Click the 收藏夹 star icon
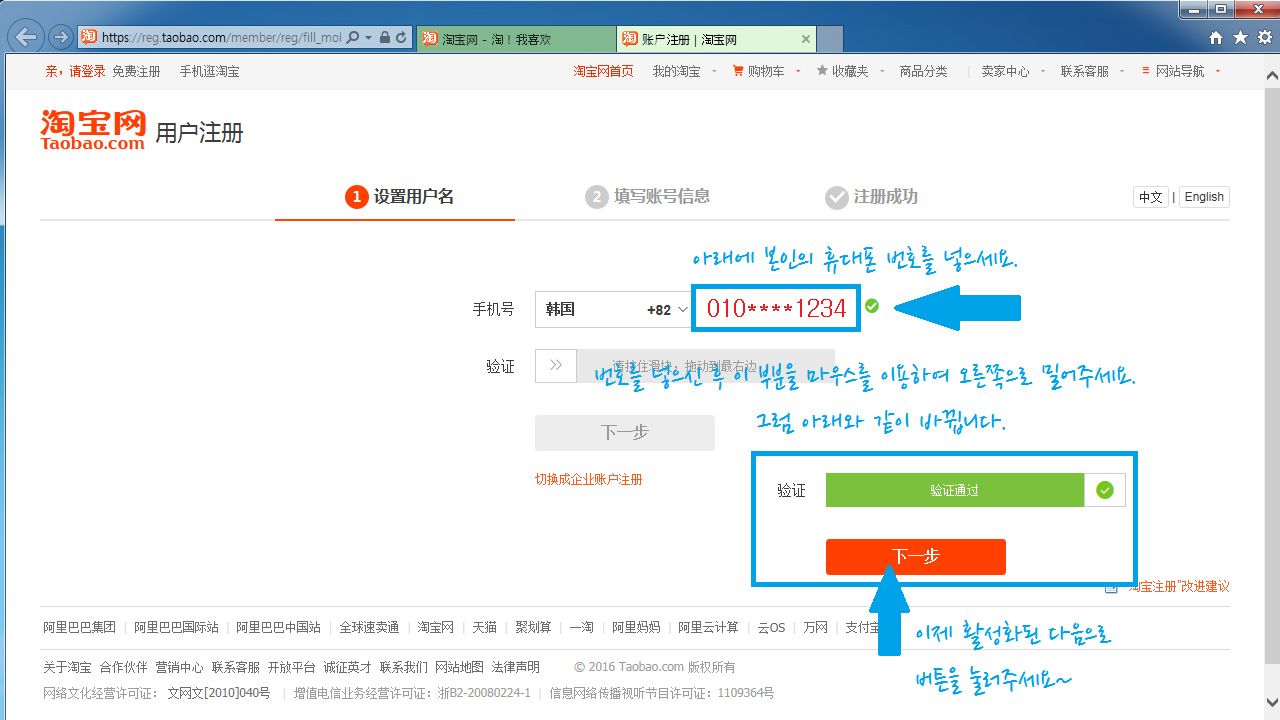The image size is (1280, 720). point(822,71)
